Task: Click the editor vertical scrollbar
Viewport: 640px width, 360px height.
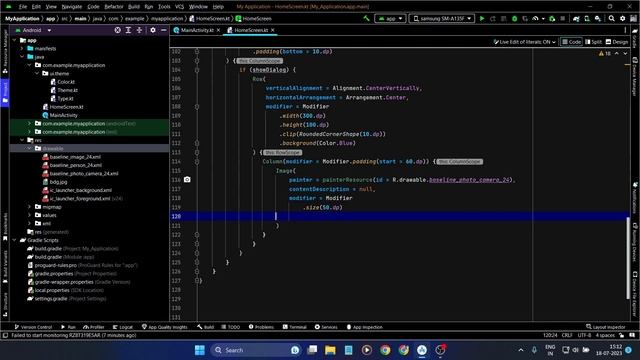Action: 628,258
